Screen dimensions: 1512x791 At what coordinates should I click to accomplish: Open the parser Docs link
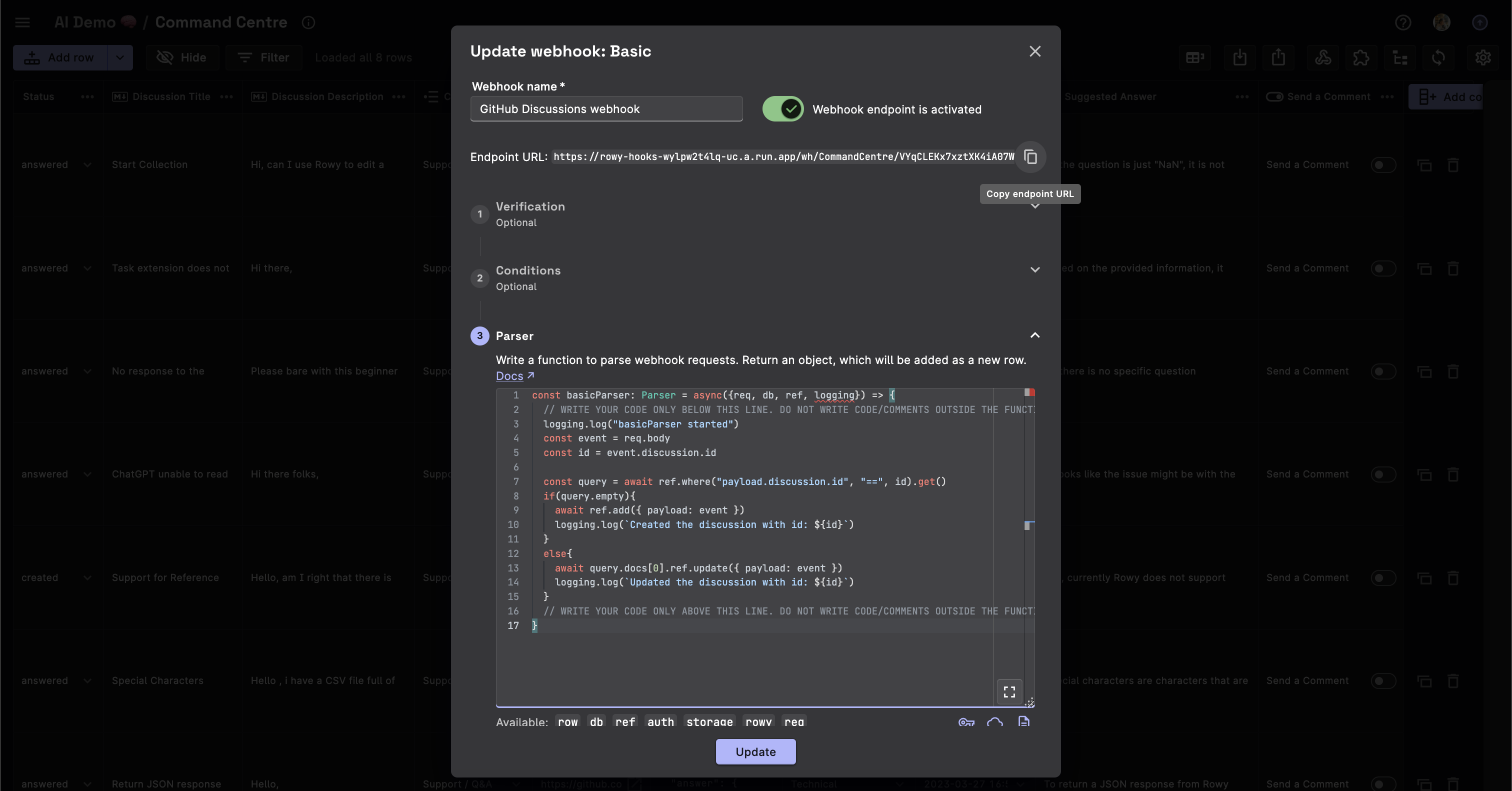point(515,376)
